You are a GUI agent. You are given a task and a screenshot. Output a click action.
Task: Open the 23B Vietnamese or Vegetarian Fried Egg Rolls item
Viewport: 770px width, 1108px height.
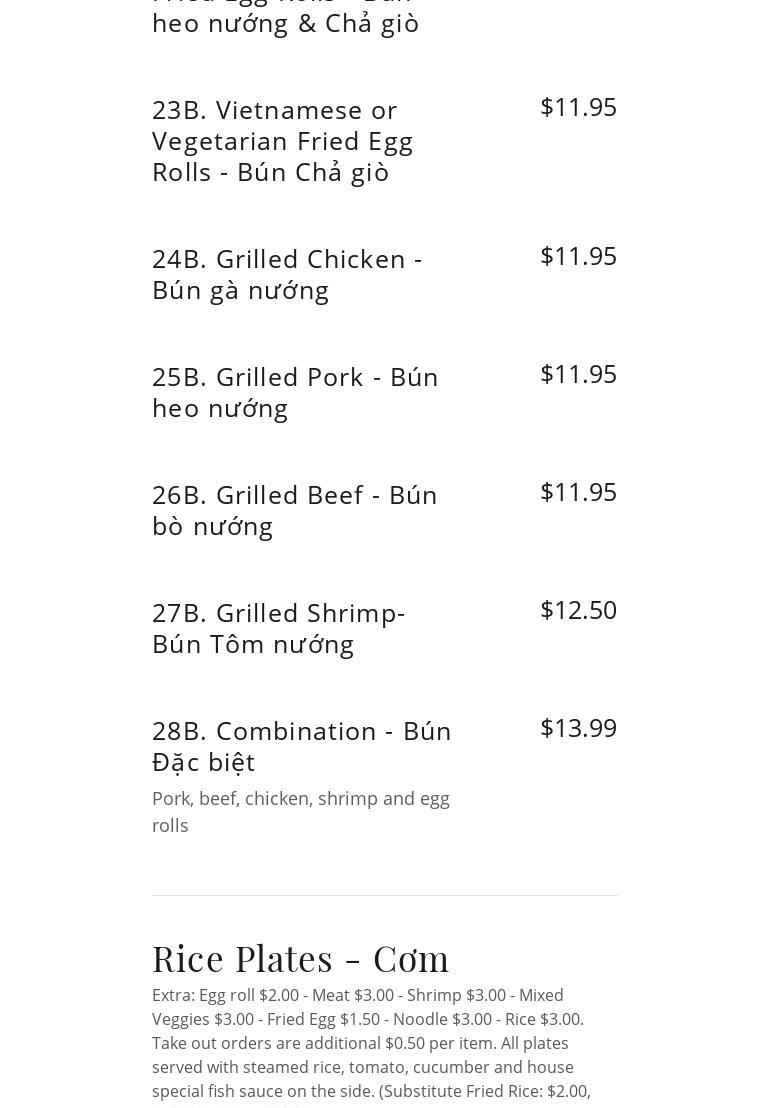[x=283, y=140]
